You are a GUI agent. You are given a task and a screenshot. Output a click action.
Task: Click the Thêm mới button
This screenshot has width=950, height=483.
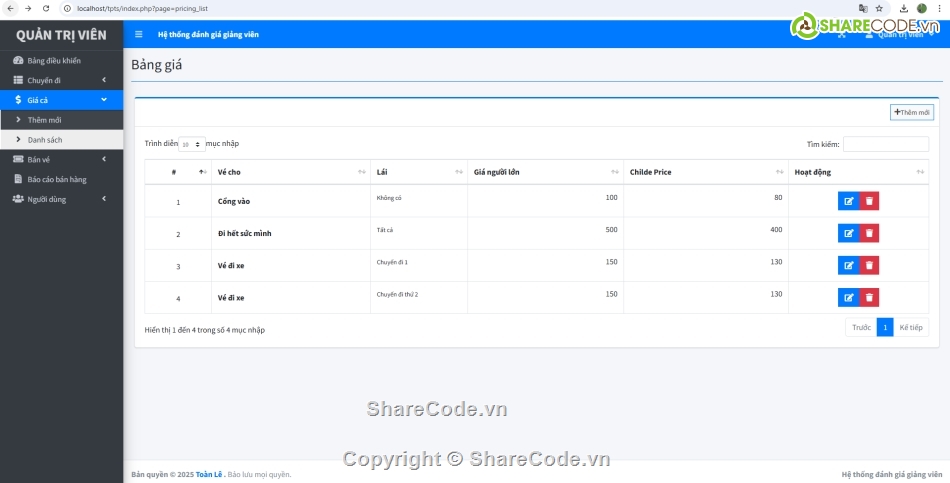[912, 113]
